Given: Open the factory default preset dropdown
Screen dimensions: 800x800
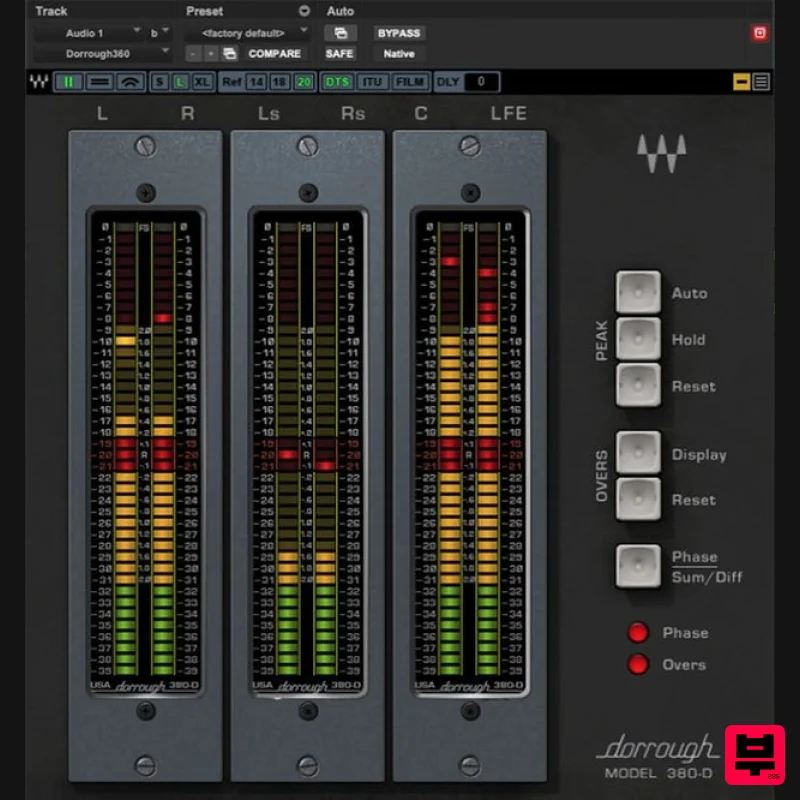Looking at the screenshot, I should (247, 33).
